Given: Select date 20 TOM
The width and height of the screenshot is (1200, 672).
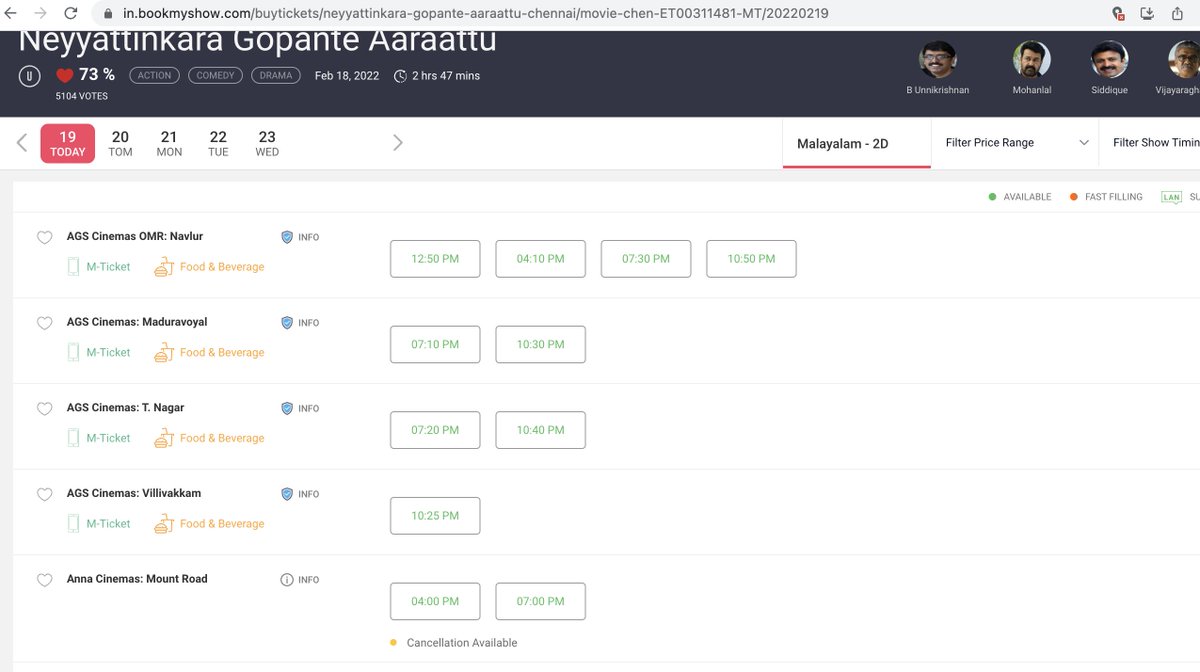Looking at the screenshot, I should click(x=120, y=144).
